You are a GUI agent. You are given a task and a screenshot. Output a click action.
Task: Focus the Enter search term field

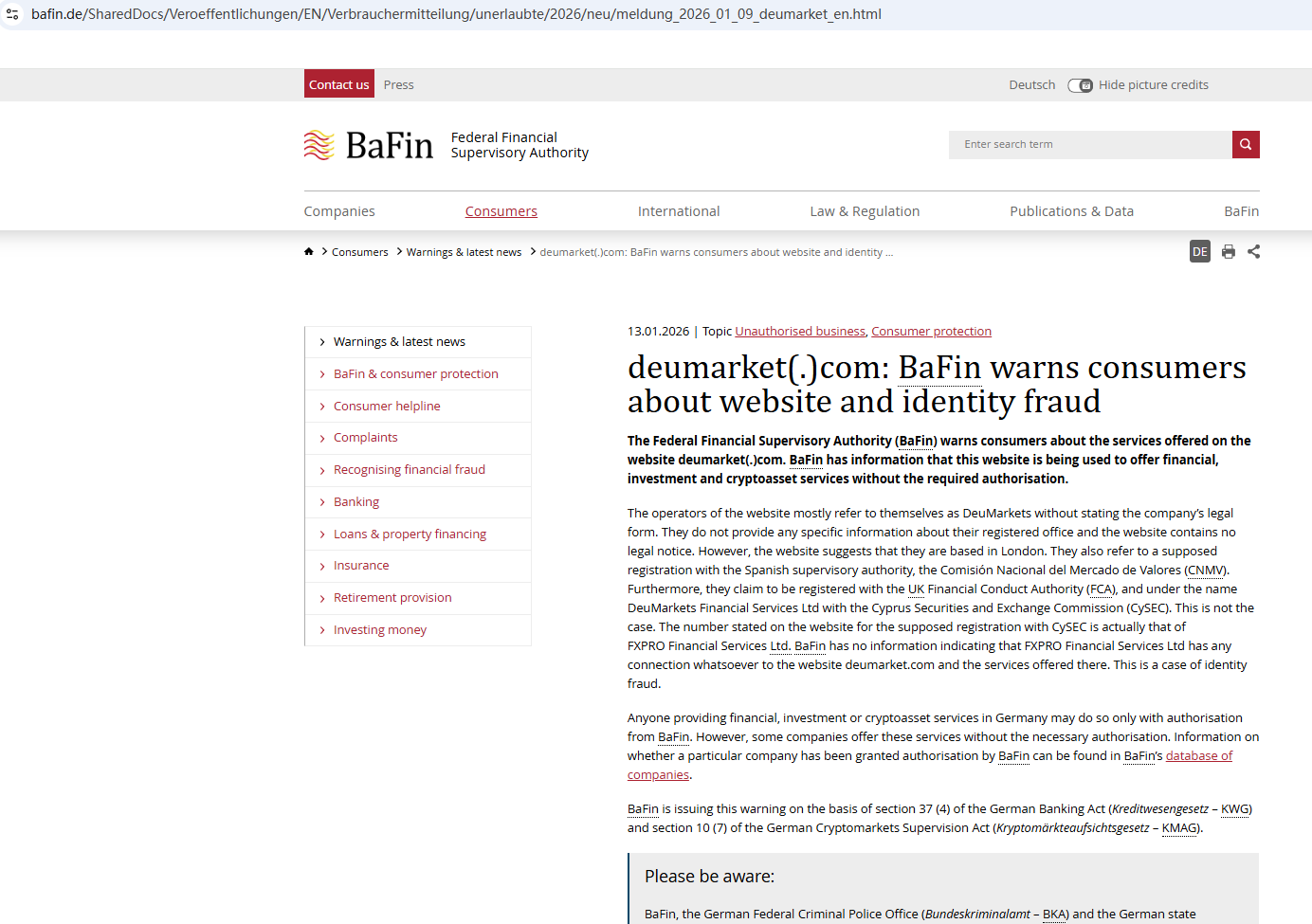(x=1090, y=144)
